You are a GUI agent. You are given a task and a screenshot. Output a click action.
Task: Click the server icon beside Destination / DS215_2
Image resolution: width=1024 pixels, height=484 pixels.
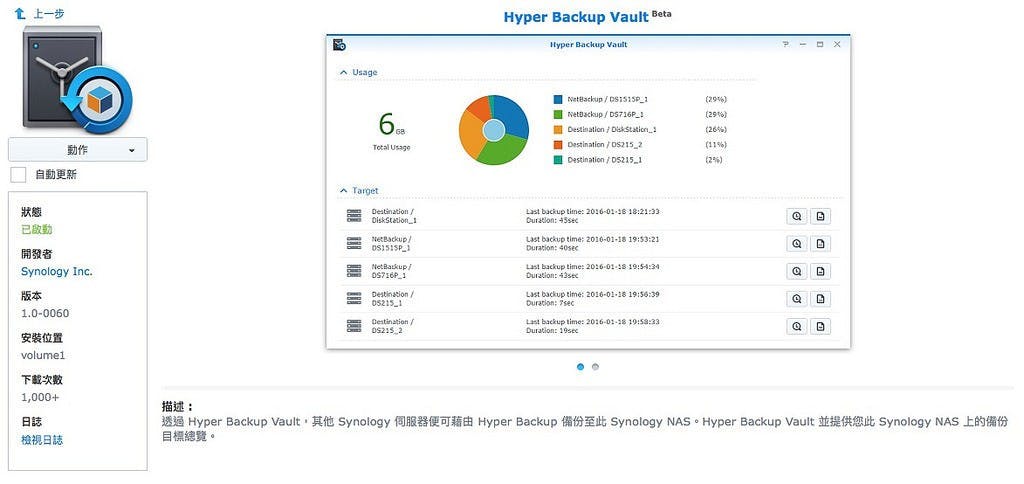pos(354,326)
